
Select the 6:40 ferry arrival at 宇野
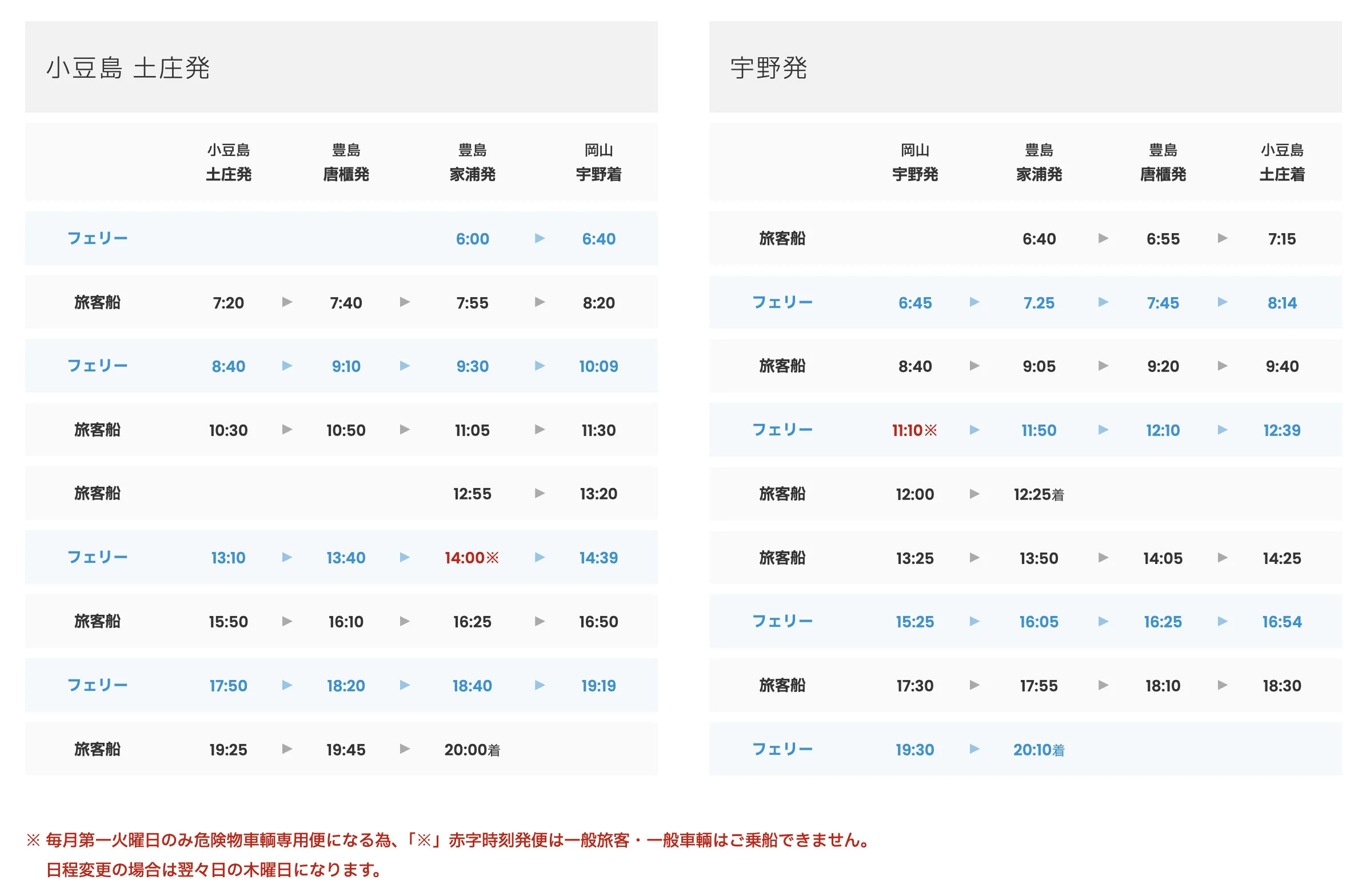click(598, 239)
